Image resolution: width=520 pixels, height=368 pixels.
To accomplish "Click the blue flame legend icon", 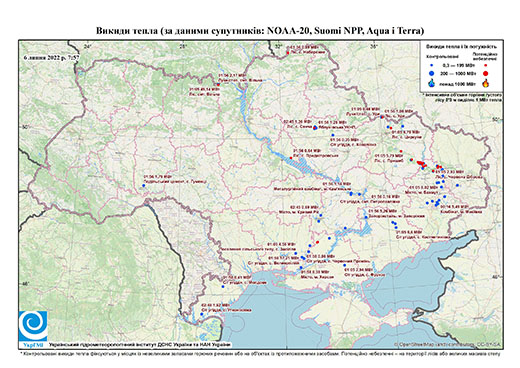I will [x=432, y=83].
